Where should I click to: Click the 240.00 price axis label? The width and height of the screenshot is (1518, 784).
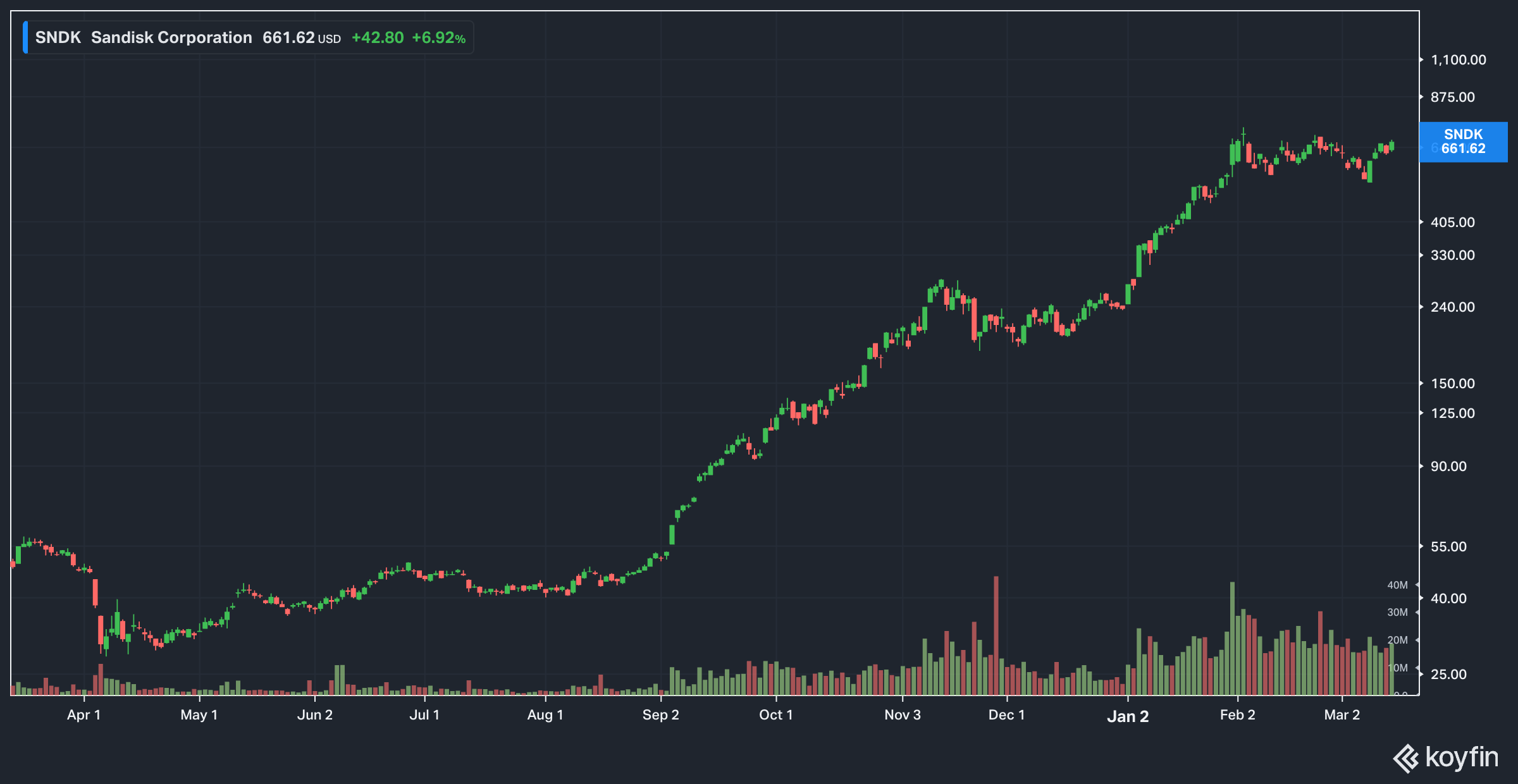pos(1452,307)
